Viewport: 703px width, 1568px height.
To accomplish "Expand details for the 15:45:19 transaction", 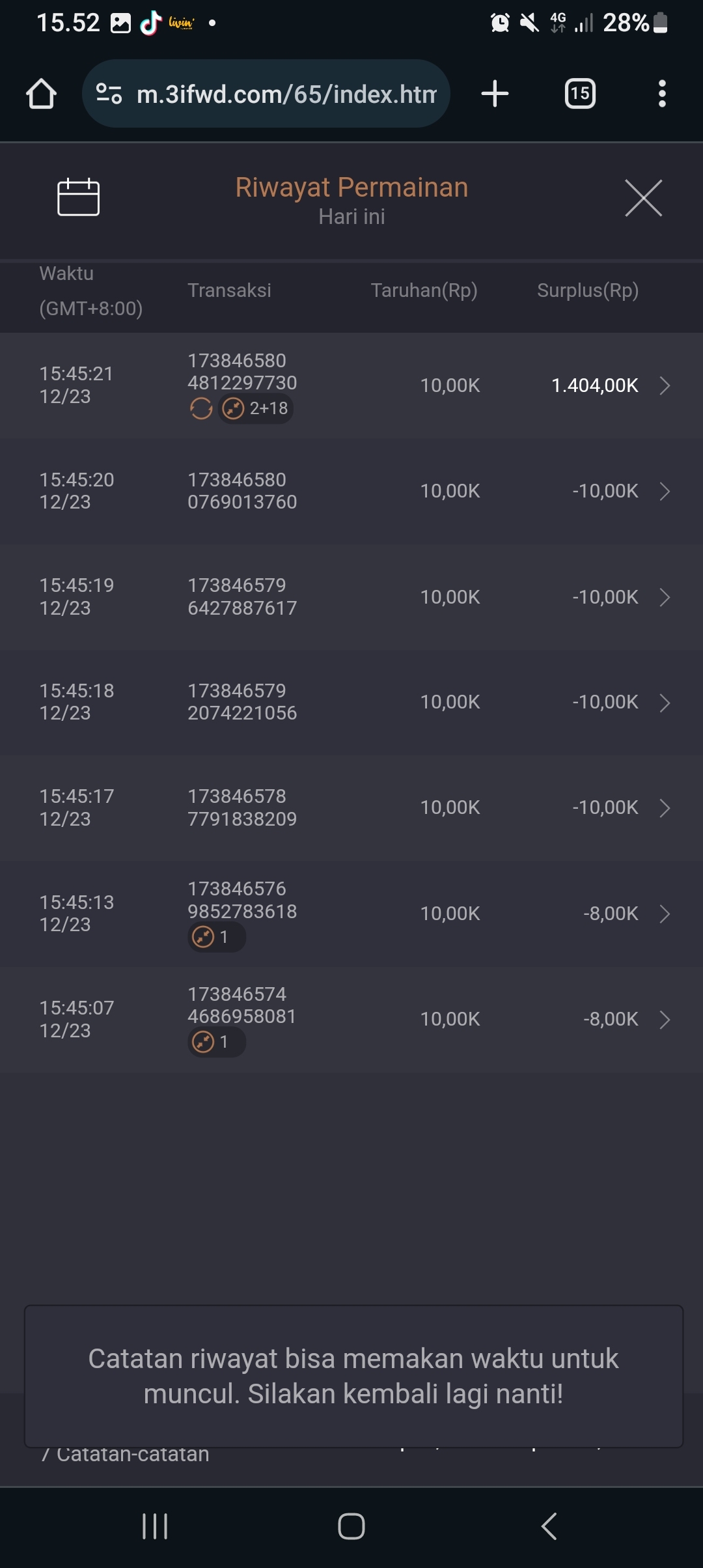I will point(665,597).
